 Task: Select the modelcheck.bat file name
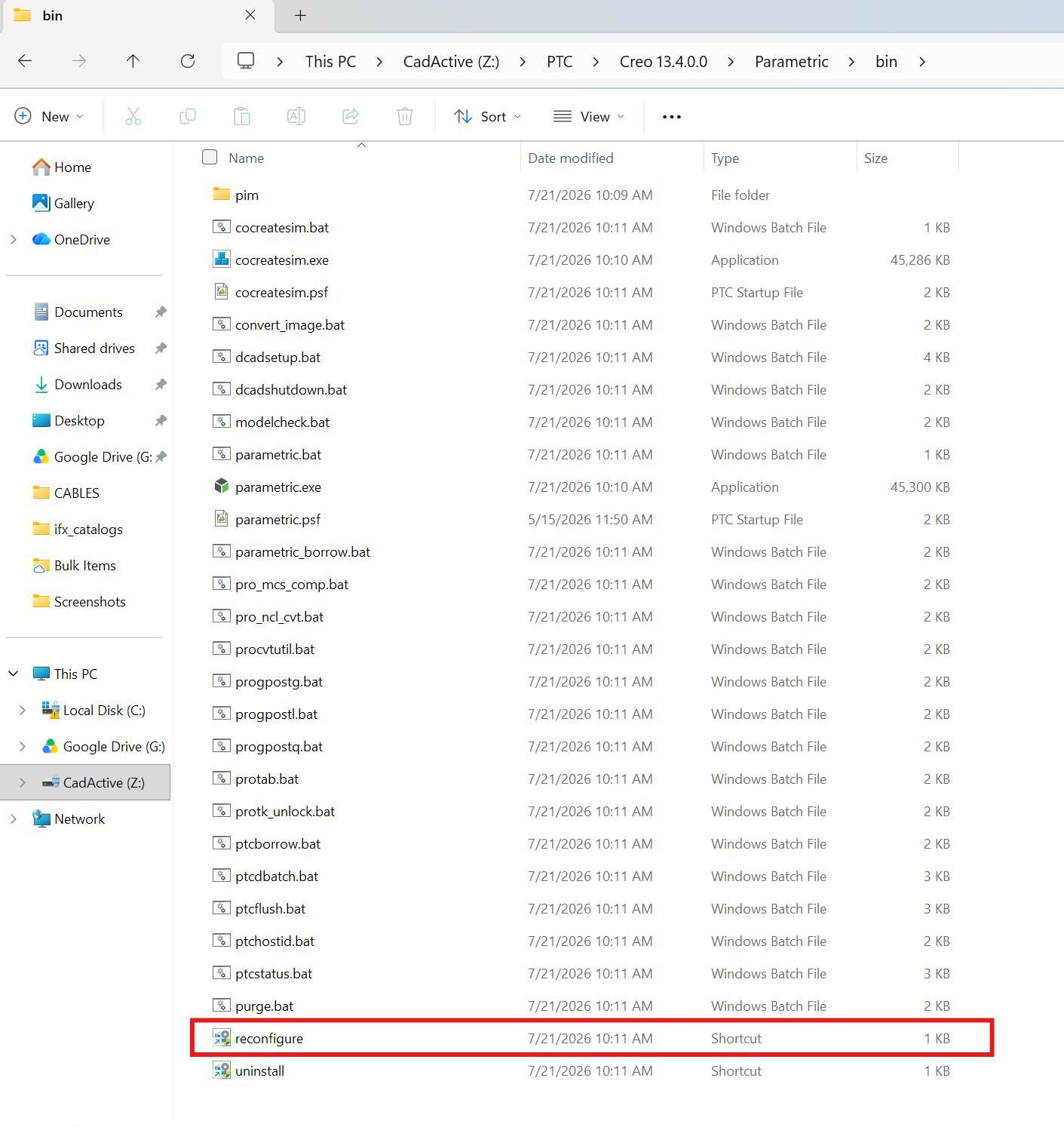282,422
